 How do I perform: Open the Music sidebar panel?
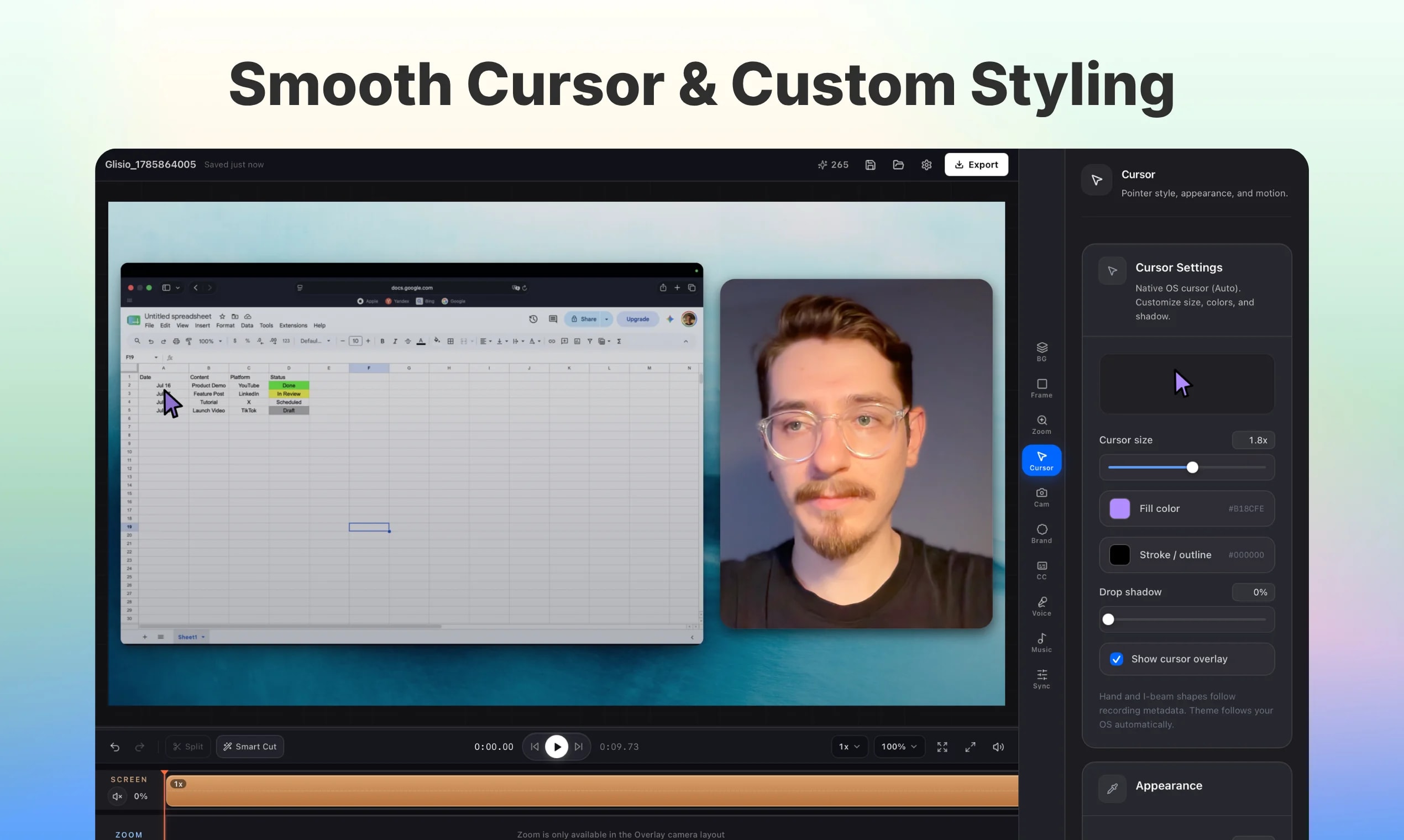click(1041, 643)
